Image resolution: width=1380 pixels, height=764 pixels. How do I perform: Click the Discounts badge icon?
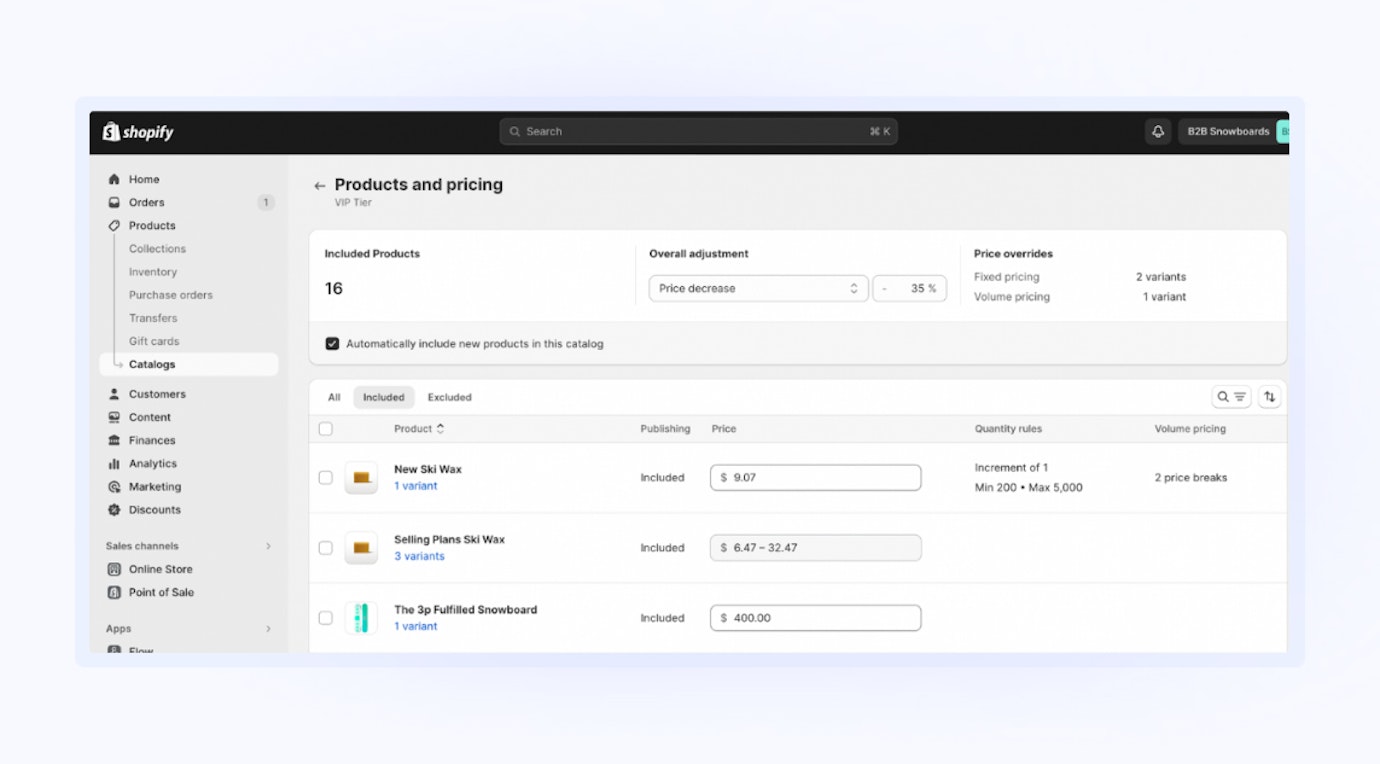(114, 509)
